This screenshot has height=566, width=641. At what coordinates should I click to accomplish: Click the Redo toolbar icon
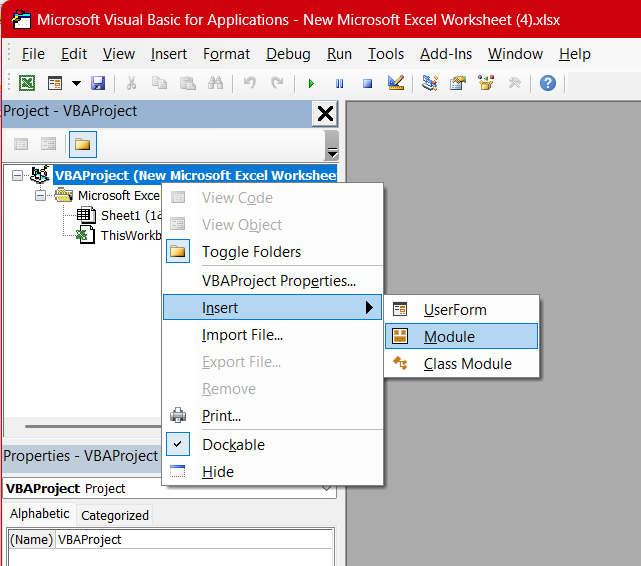(x=277, y=83)
